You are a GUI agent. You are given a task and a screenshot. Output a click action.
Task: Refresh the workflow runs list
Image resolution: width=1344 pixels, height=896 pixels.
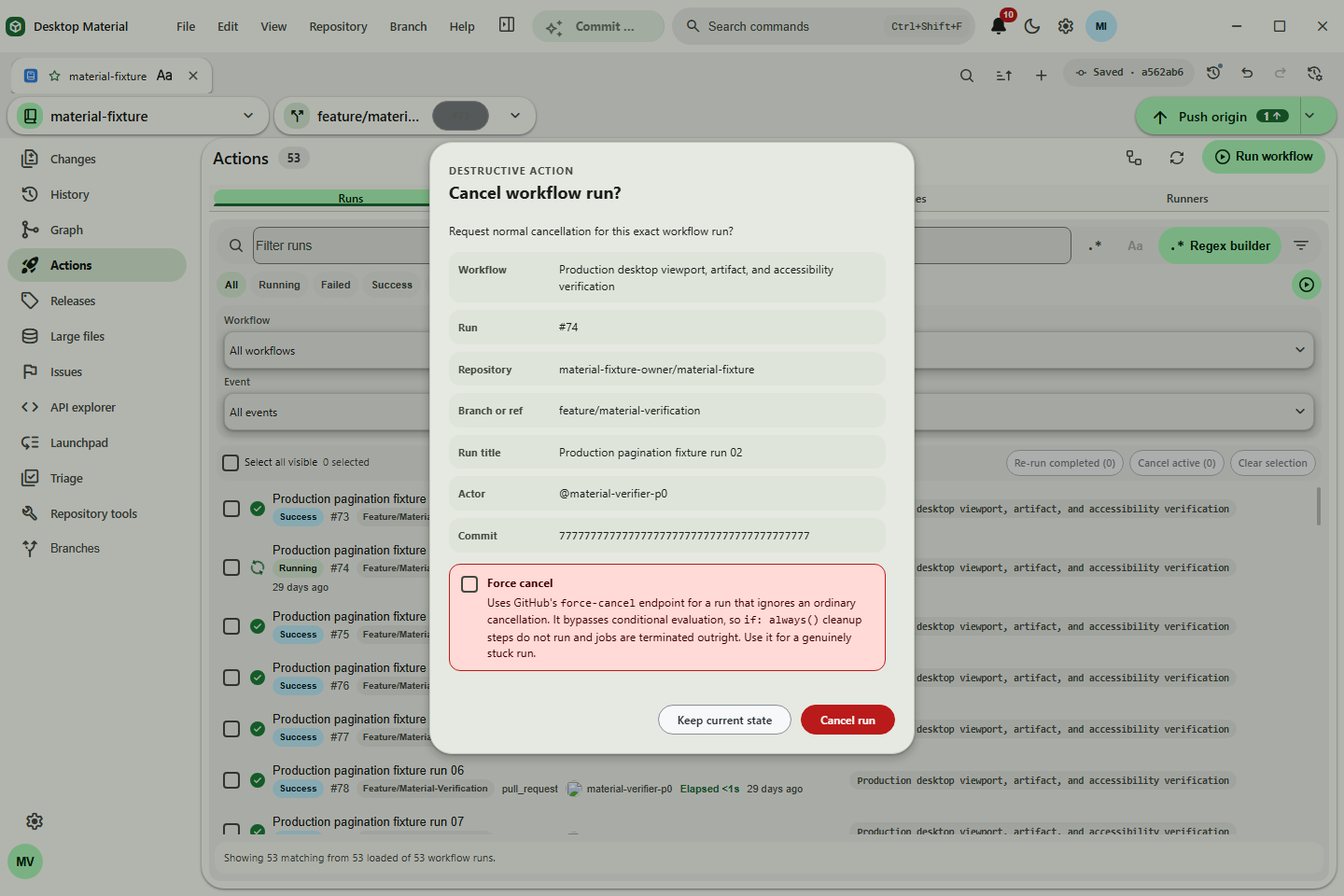(x=1177, y=158)
